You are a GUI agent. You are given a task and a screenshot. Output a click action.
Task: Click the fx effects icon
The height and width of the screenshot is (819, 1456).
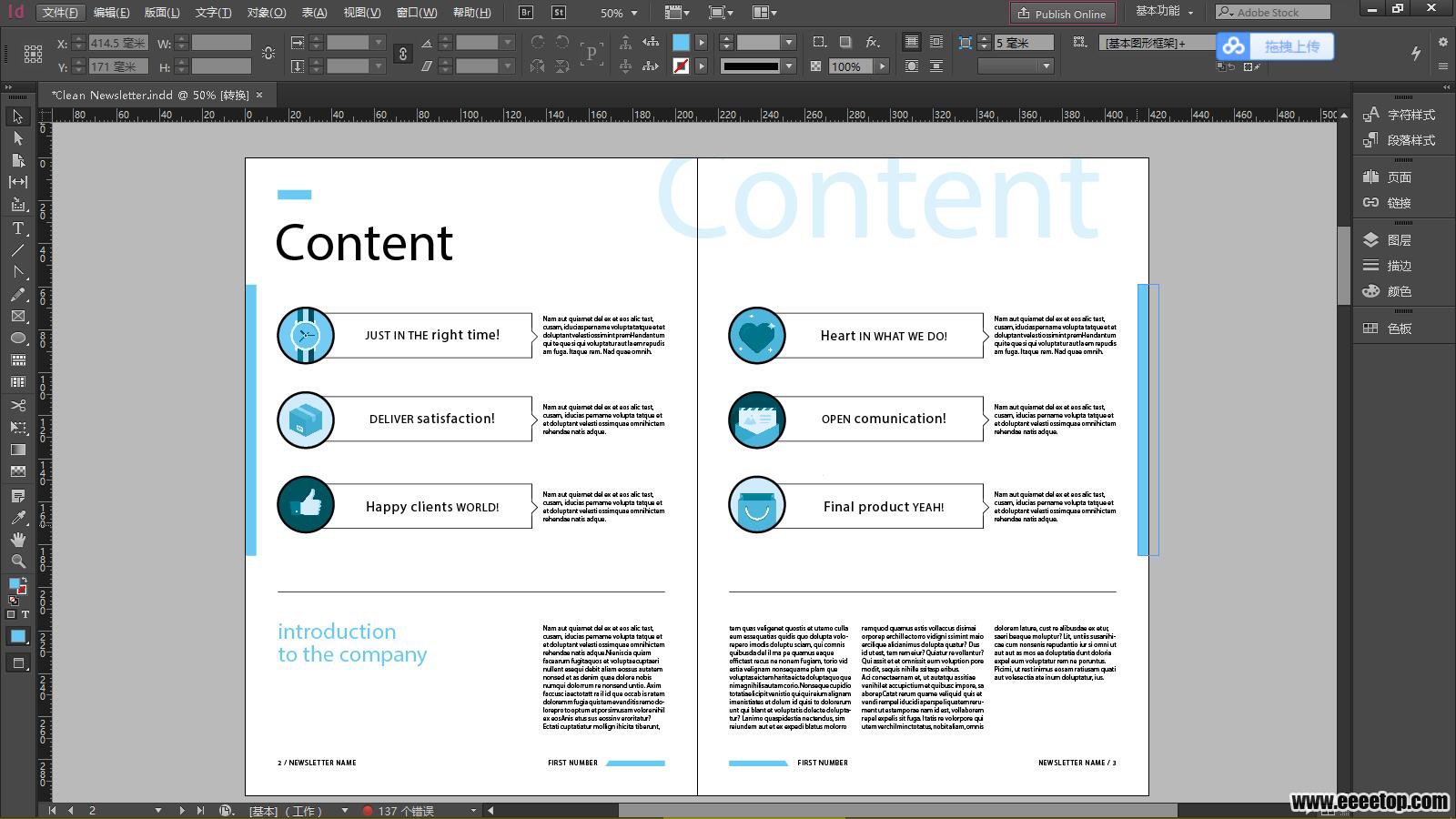[x=872, y=43]
